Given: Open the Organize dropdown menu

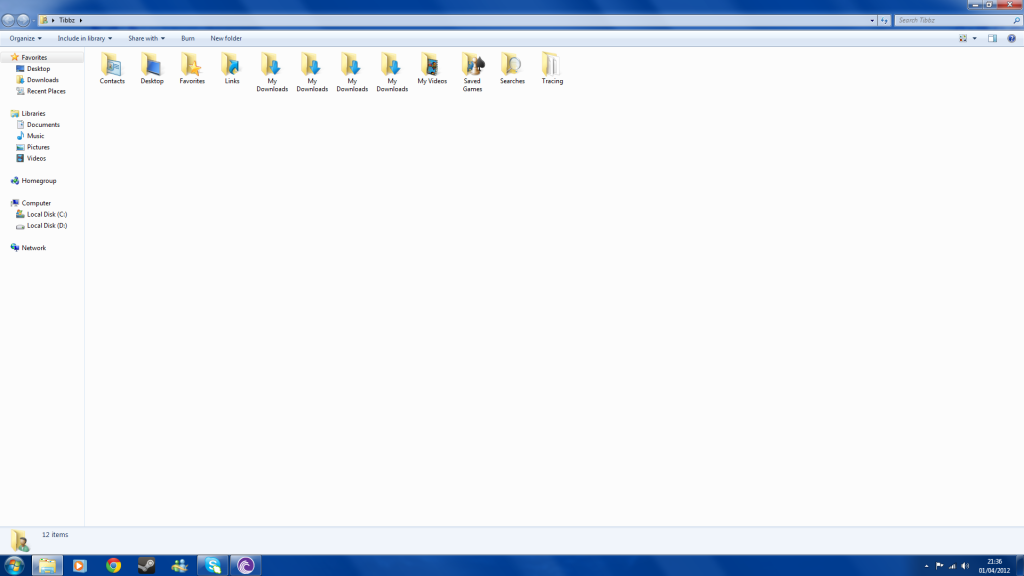Looking at the screenshot, I should pos(25,39).
